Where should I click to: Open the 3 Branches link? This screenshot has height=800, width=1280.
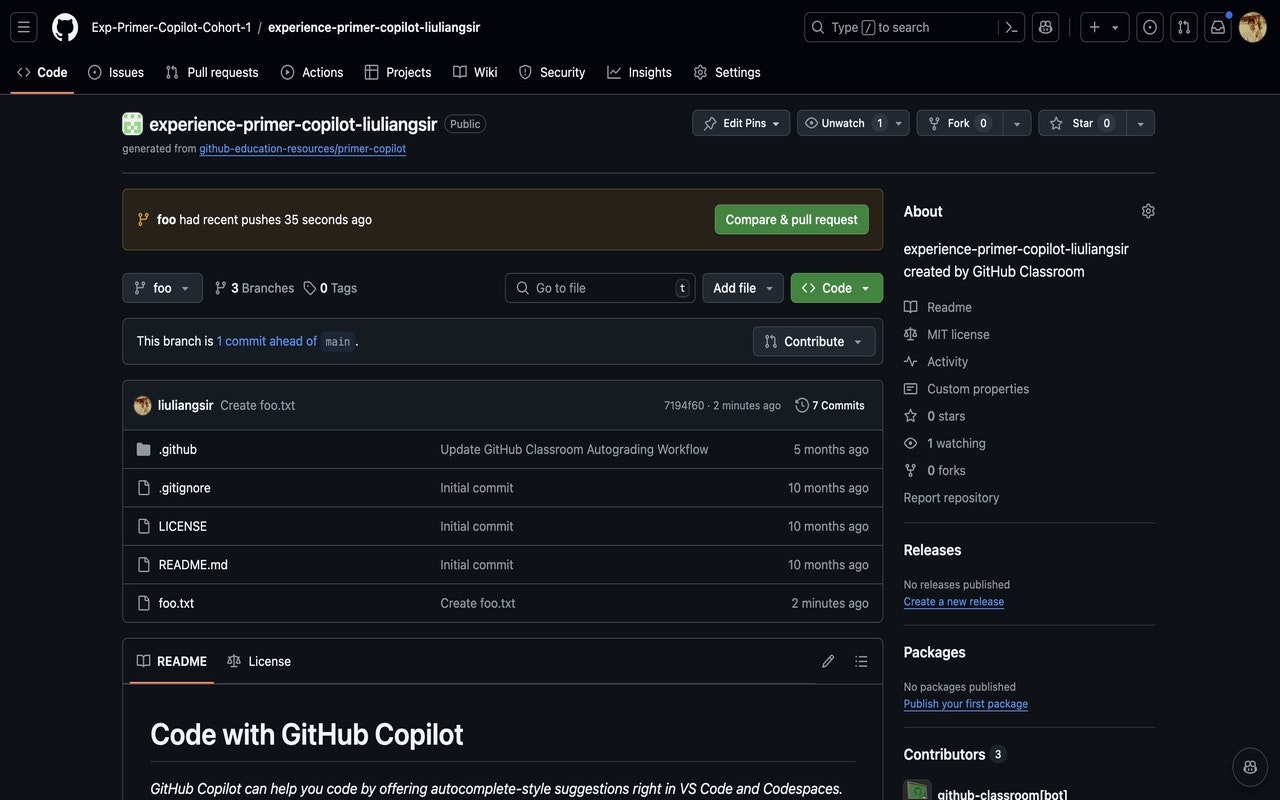[254, 288]
